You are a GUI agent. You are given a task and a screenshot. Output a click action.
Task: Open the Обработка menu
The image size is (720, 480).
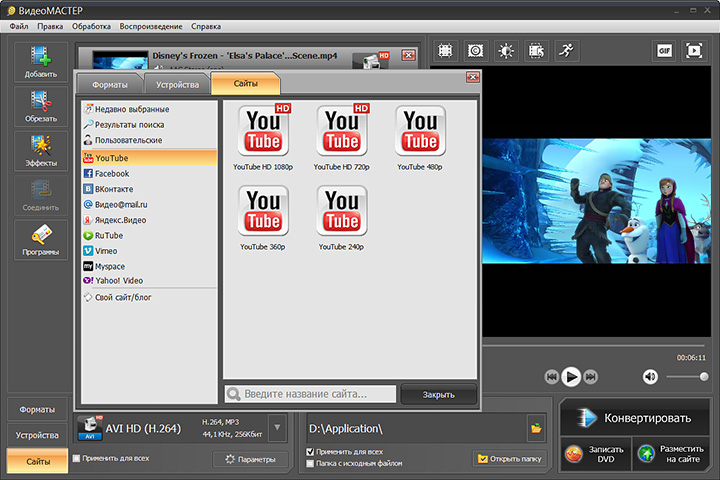pyautogui.click(x=91, y=25)
